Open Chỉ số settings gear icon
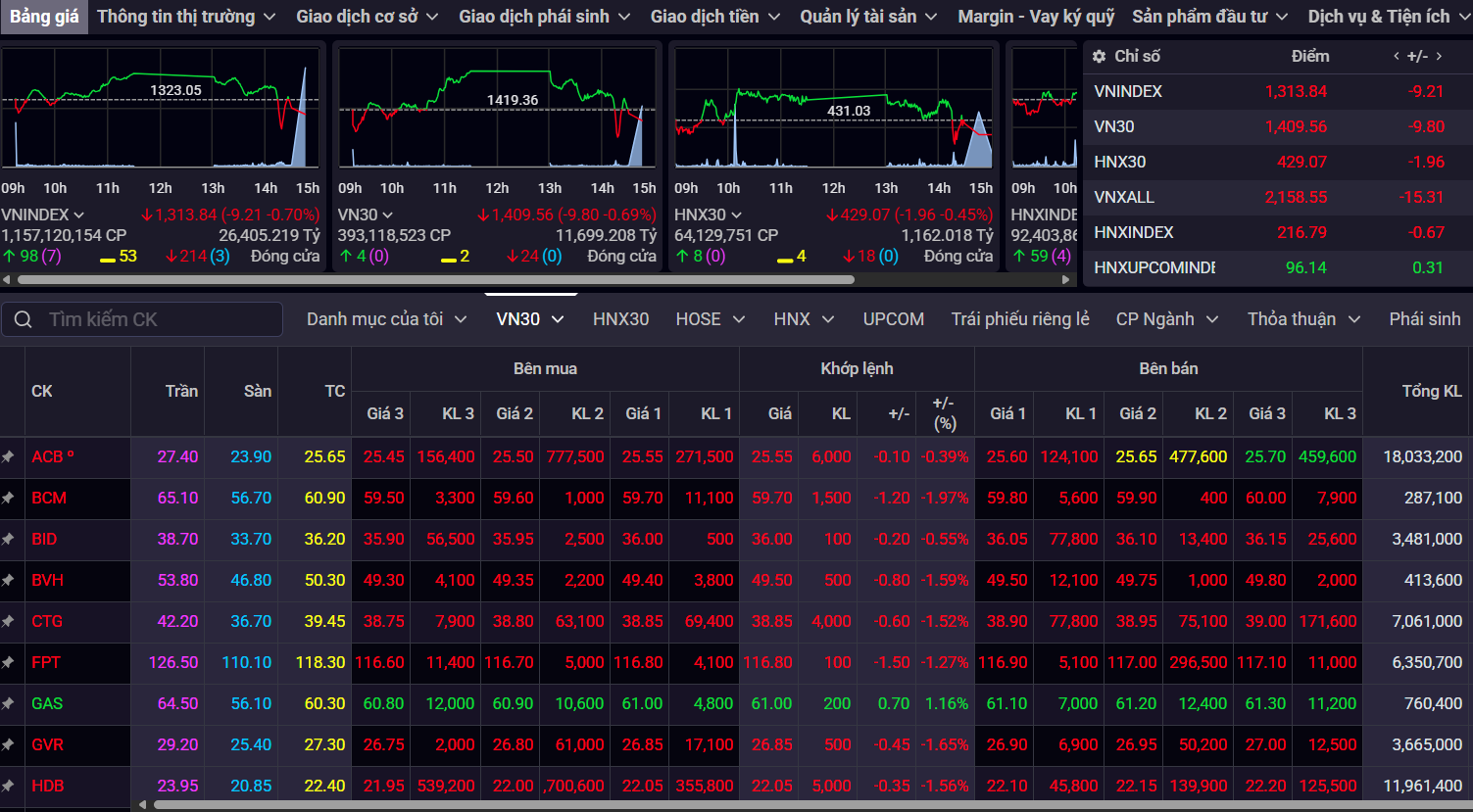Image resolution: width=1473 pixels, height=812 pixels. [1099, 56]
